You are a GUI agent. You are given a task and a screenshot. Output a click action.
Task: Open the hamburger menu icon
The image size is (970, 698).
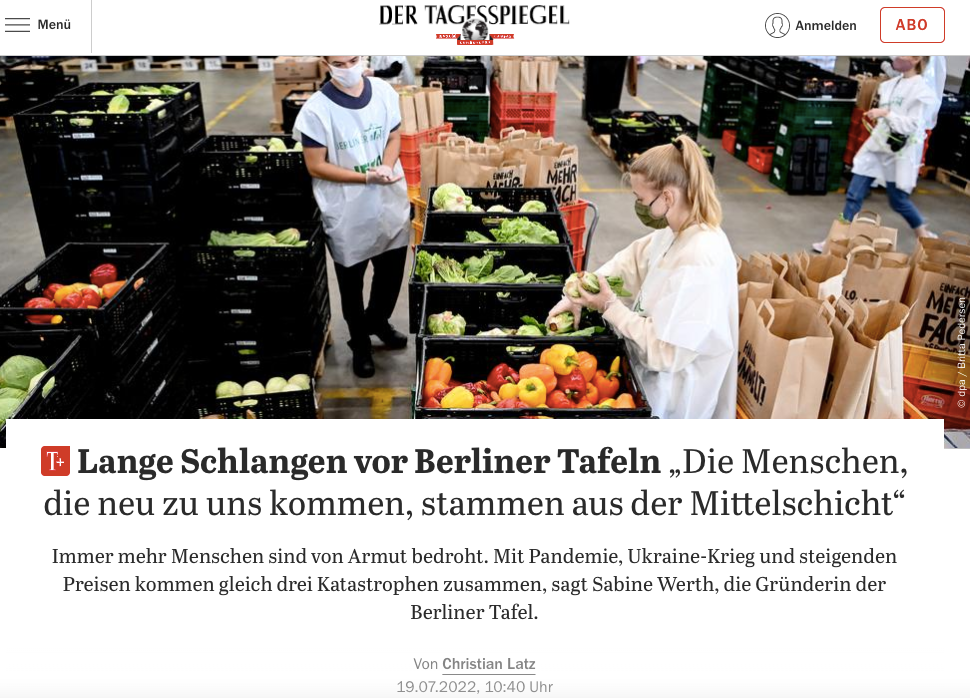[17, 25]
